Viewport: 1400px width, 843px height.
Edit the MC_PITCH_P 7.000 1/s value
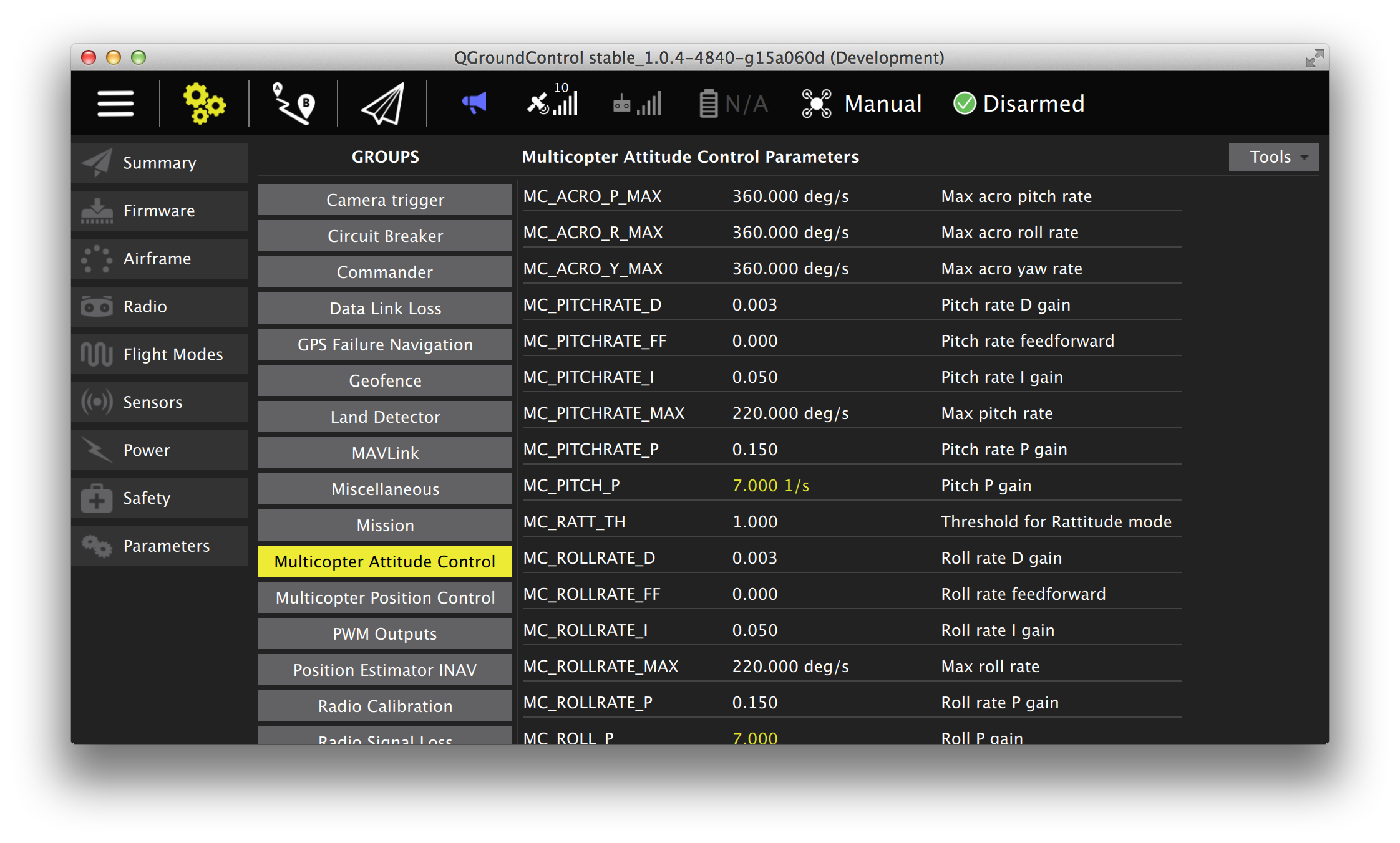[770, 486]
